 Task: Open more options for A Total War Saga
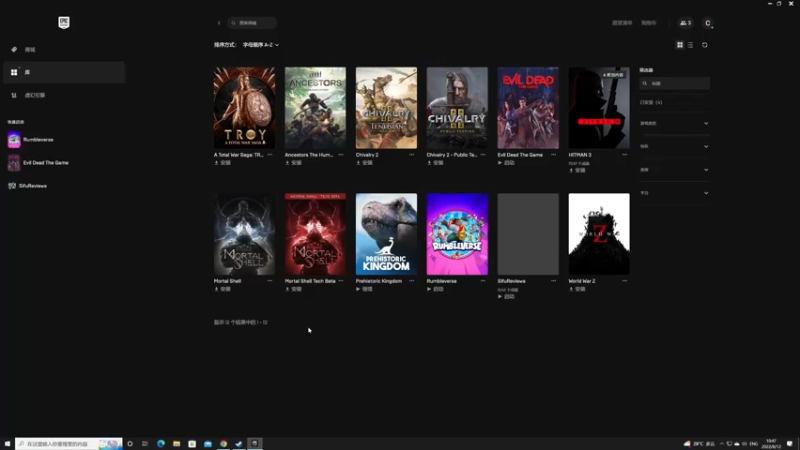[270, 155]
